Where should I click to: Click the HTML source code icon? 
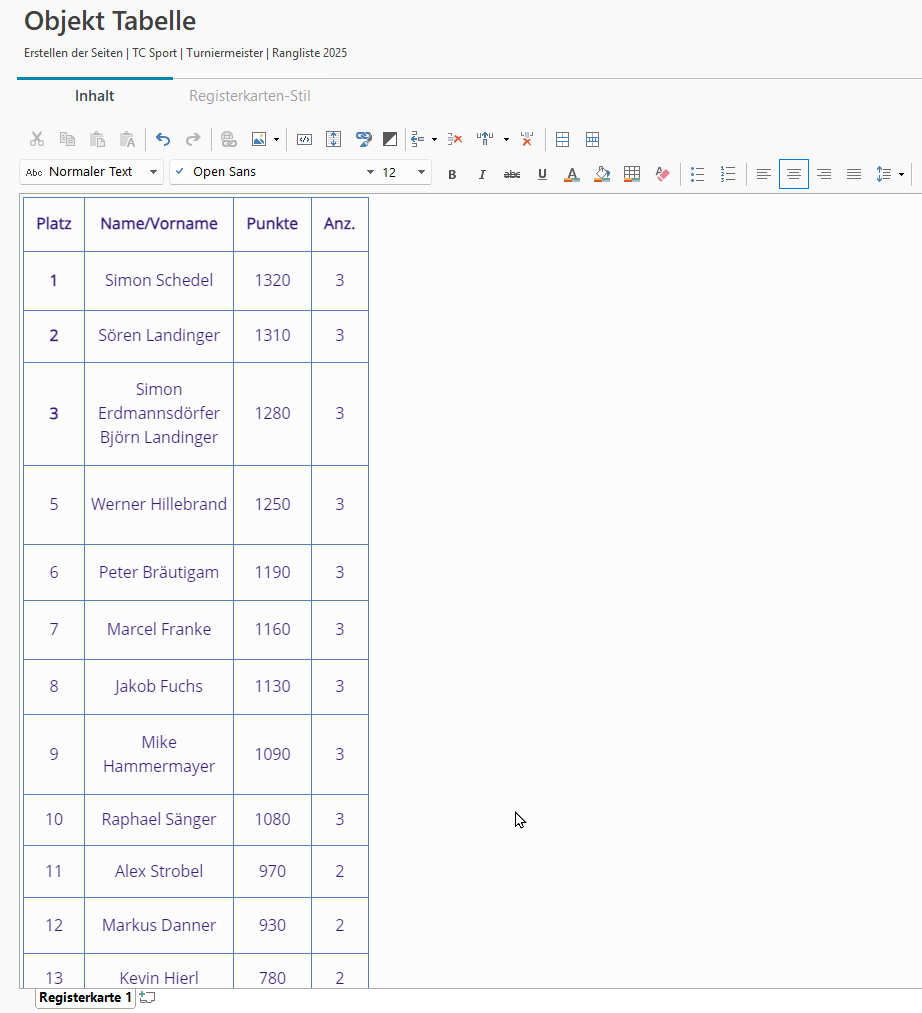pos(305,139)
